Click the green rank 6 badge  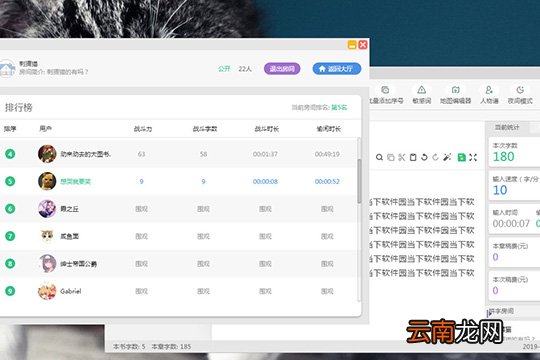[10, 209]
